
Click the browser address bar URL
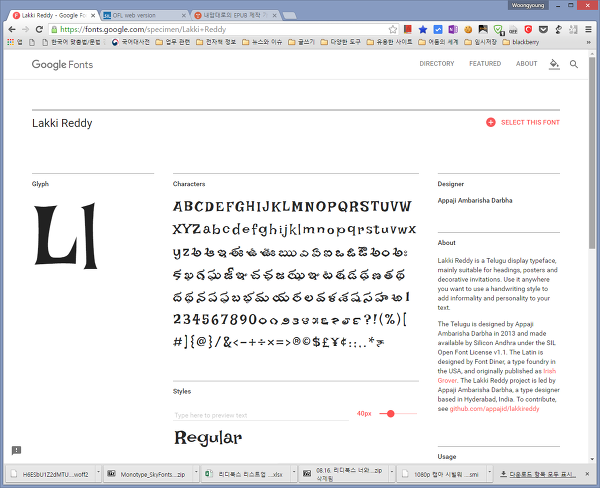click(143, 29)
